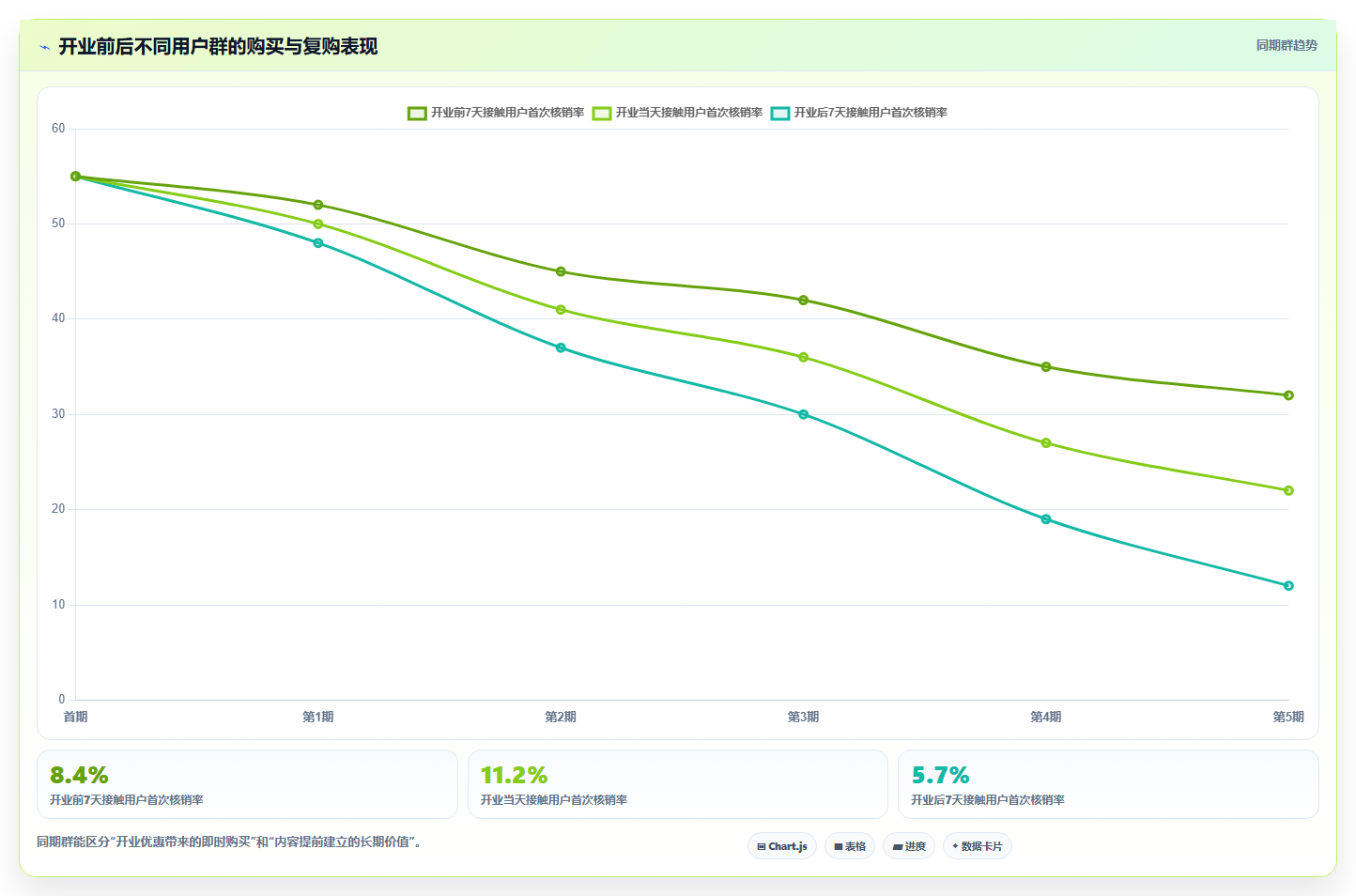This screenshot has height=896, width=1356.
Task: Click teal 第2期 point at 37
Action: (x=561, y=348)
